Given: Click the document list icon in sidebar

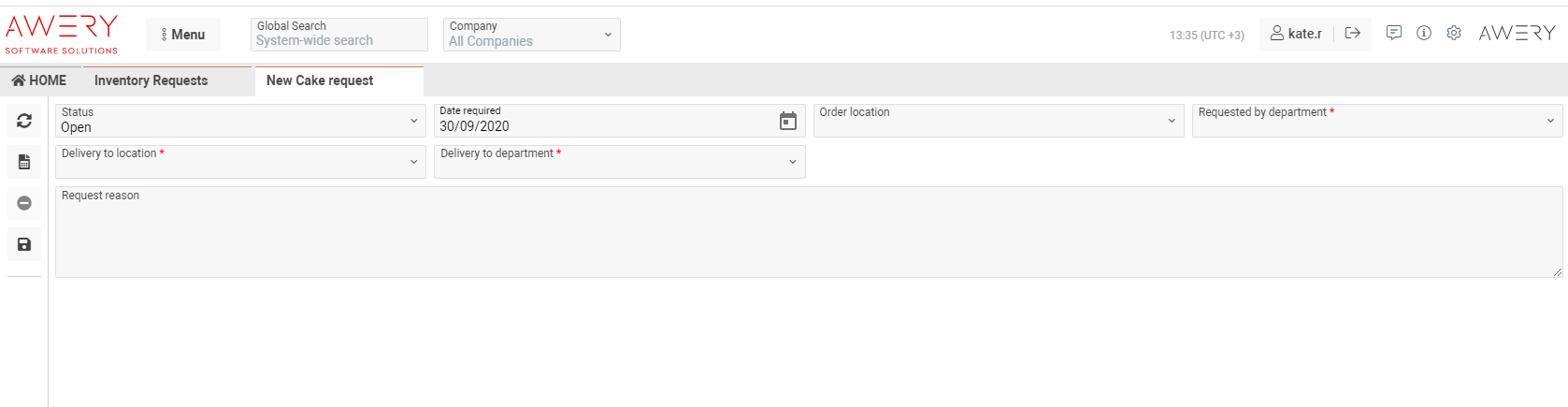Looking at the screenshot, I should [x=24, y=162].
